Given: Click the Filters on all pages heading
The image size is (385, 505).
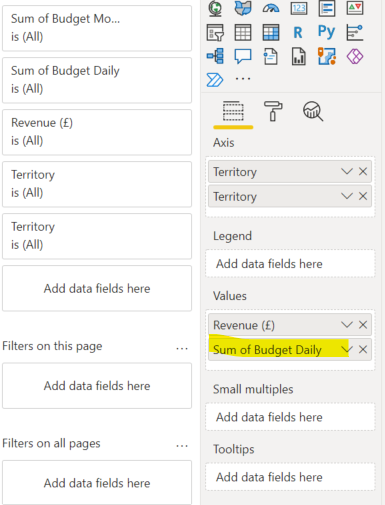Looking at the screenshot, I should tap(51, 443).
